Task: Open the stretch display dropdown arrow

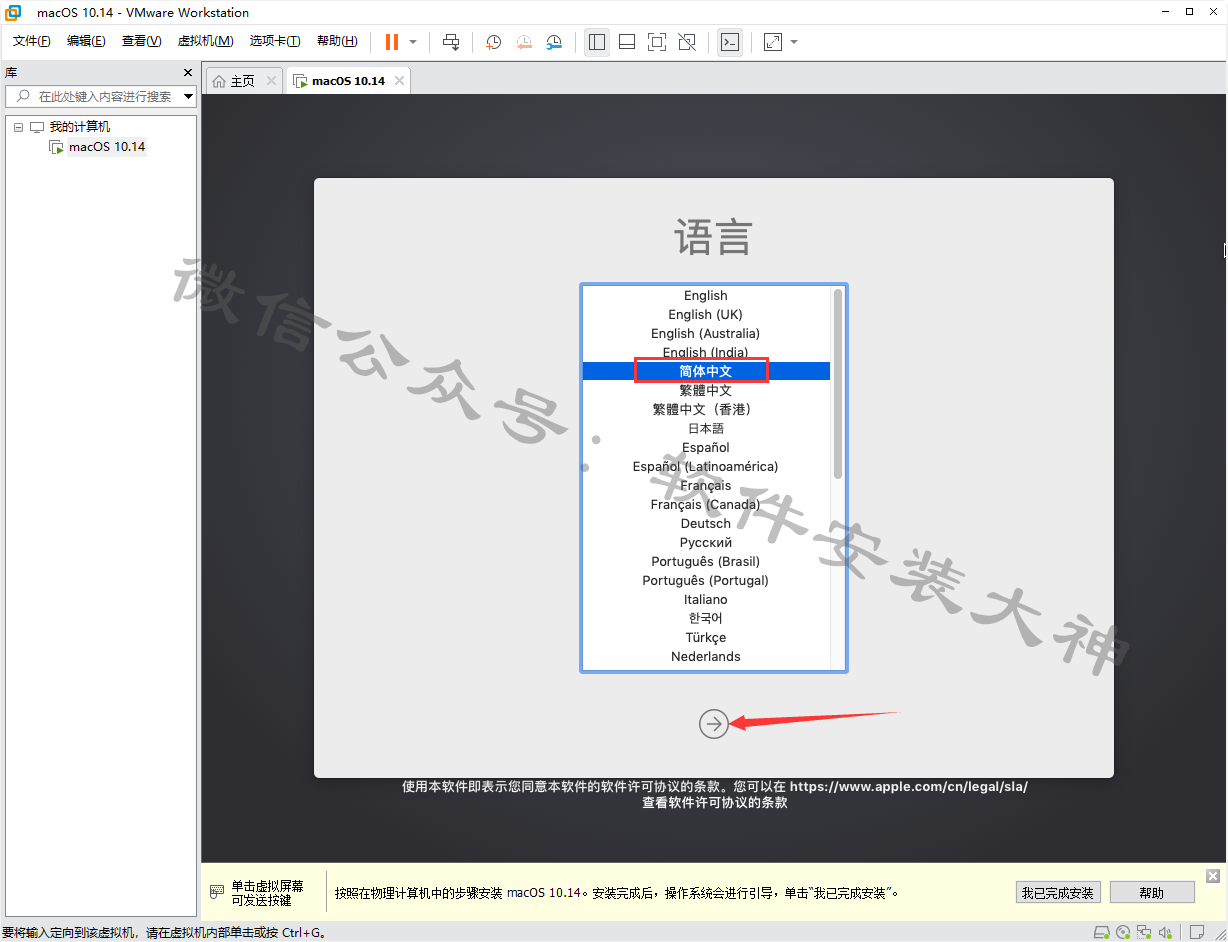Action: [794, 42]
